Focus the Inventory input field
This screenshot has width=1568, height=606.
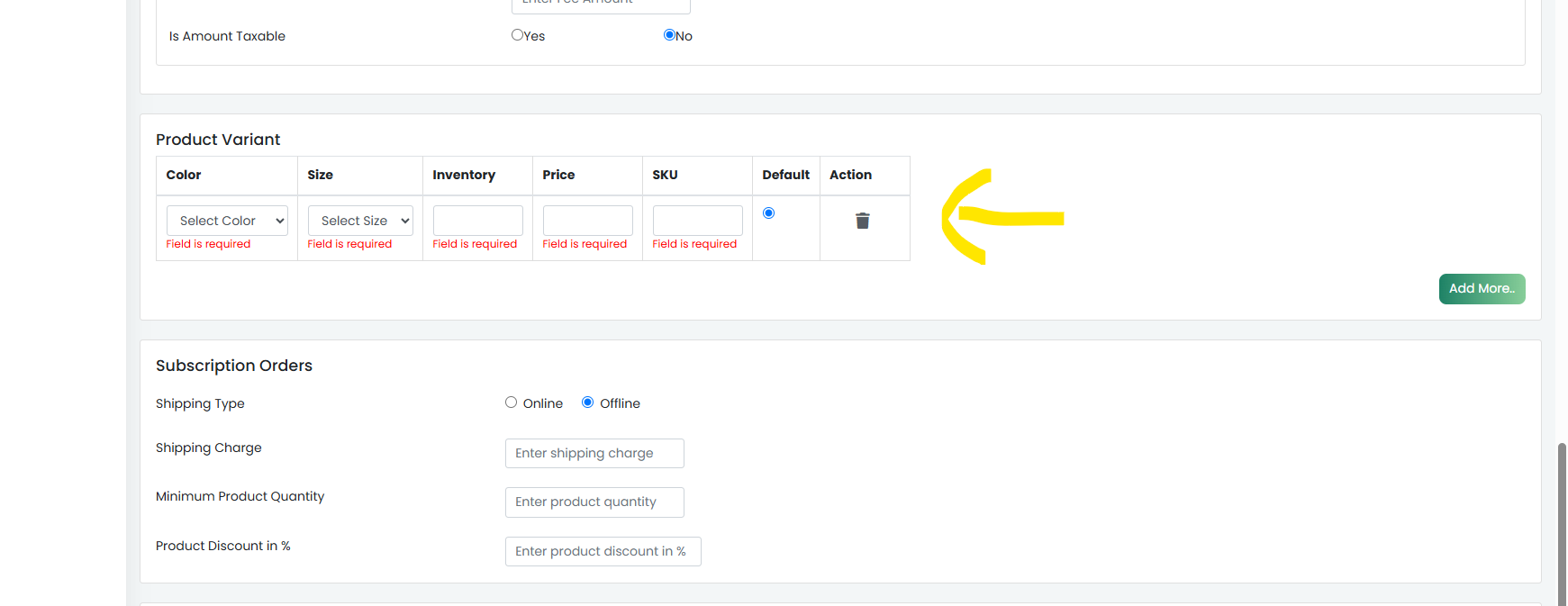(x=478, y=221)
